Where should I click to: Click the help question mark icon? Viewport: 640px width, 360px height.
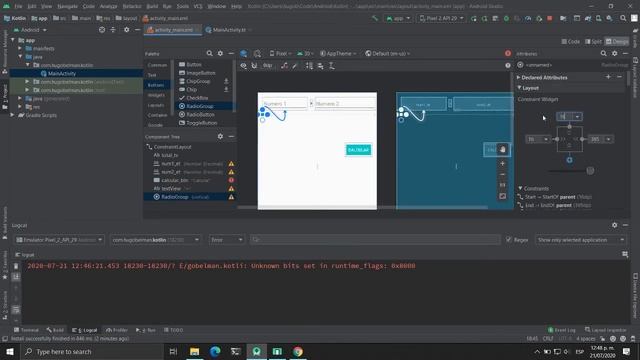pos(508,65)
